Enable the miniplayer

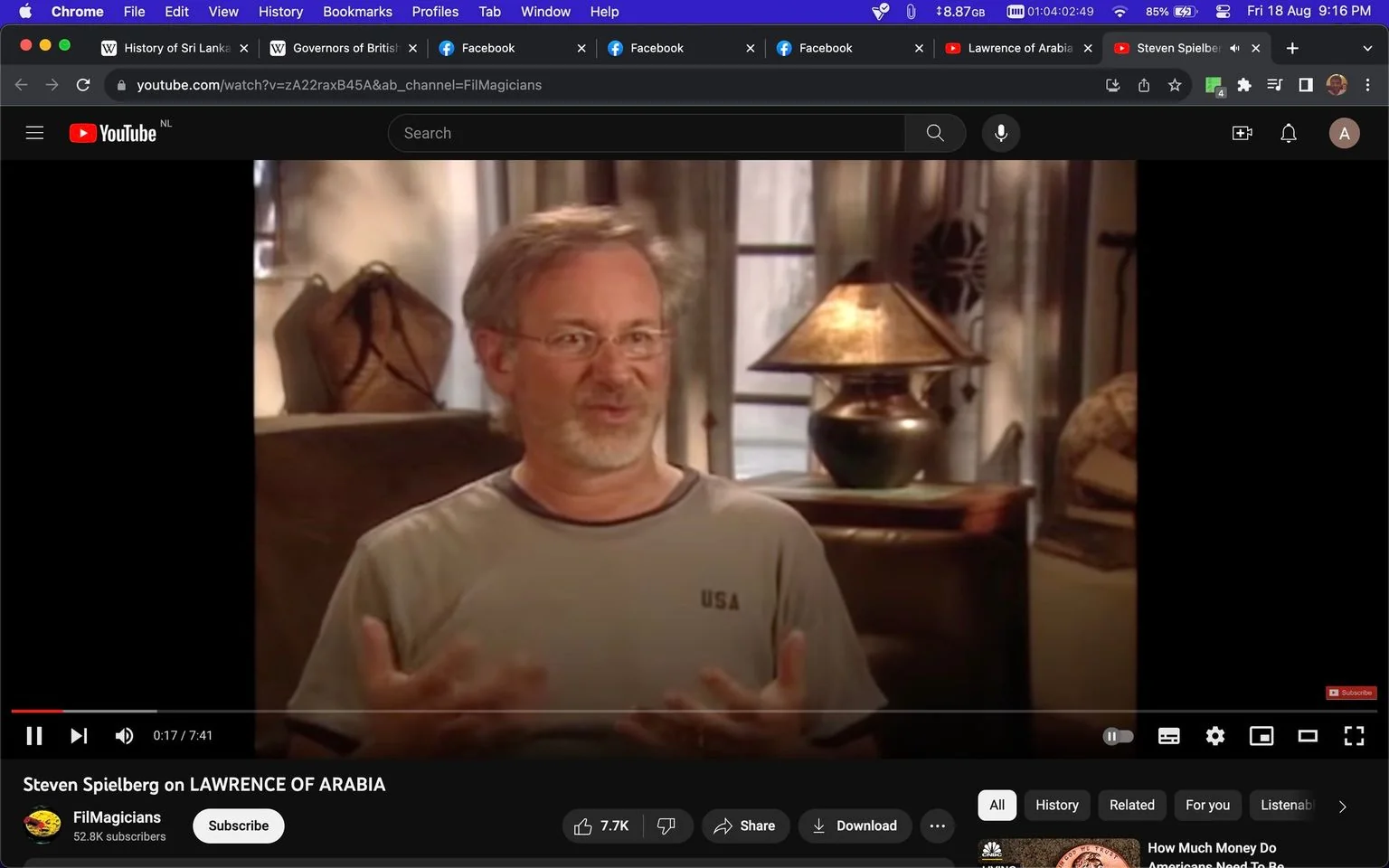click(x=1261, y=736)
